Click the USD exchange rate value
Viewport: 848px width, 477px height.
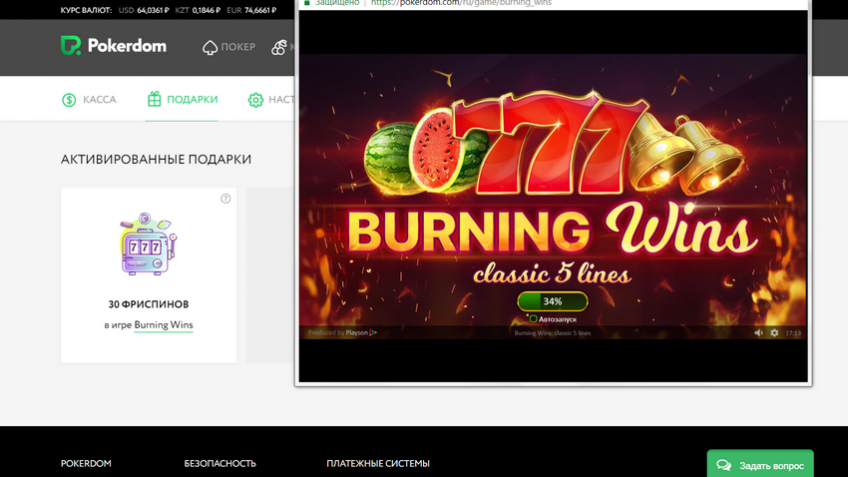pyautogui.click(x=153, y=10)
